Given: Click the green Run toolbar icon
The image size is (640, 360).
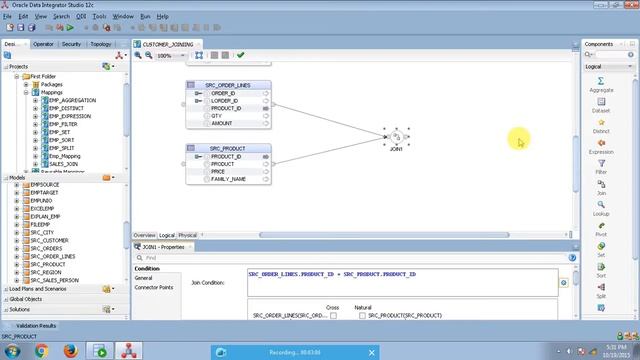Looking at the screenshot, I should 70,27.
